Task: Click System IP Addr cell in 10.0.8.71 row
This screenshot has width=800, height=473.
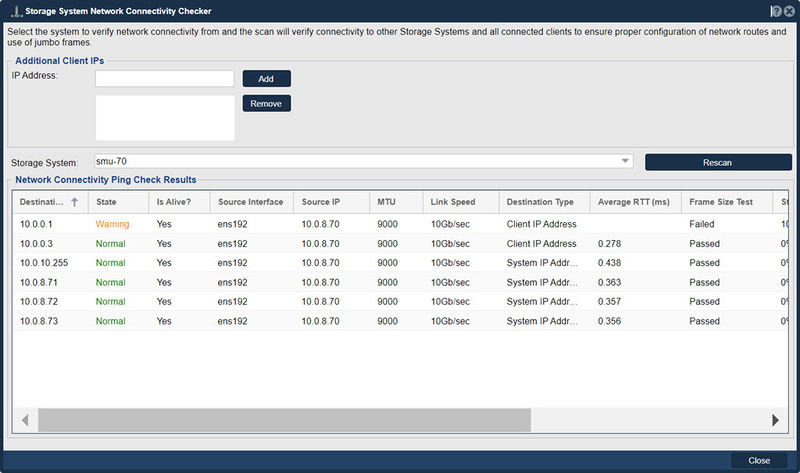Action: 542,282
